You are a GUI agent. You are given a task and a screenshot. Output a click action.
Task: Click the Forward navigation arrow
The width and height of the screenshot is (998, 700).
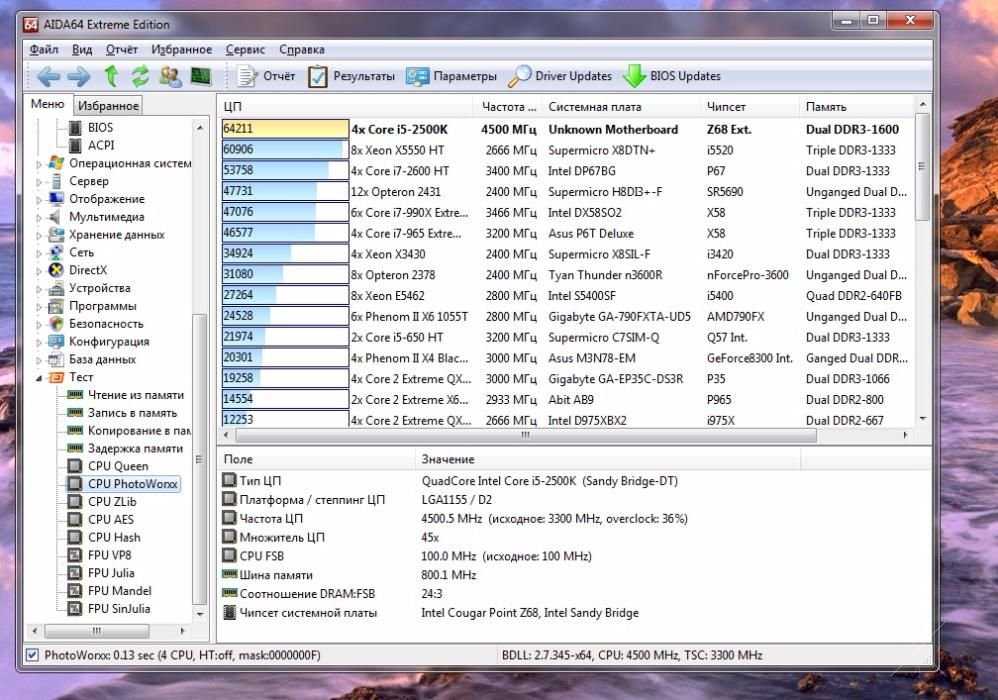tap(78, 76)
